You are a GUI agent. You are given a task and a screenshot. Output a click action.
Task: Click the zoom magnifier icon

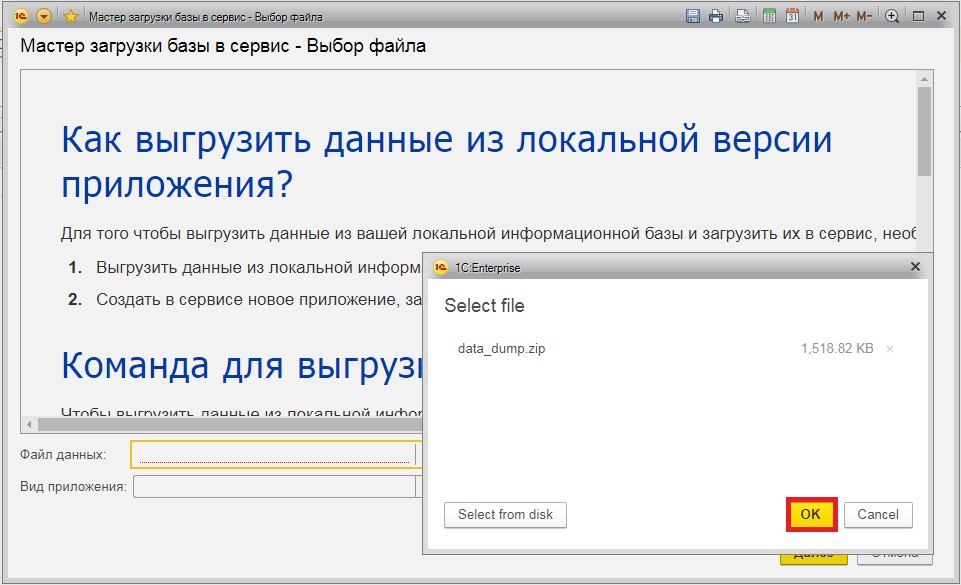[x=892, y=16]
